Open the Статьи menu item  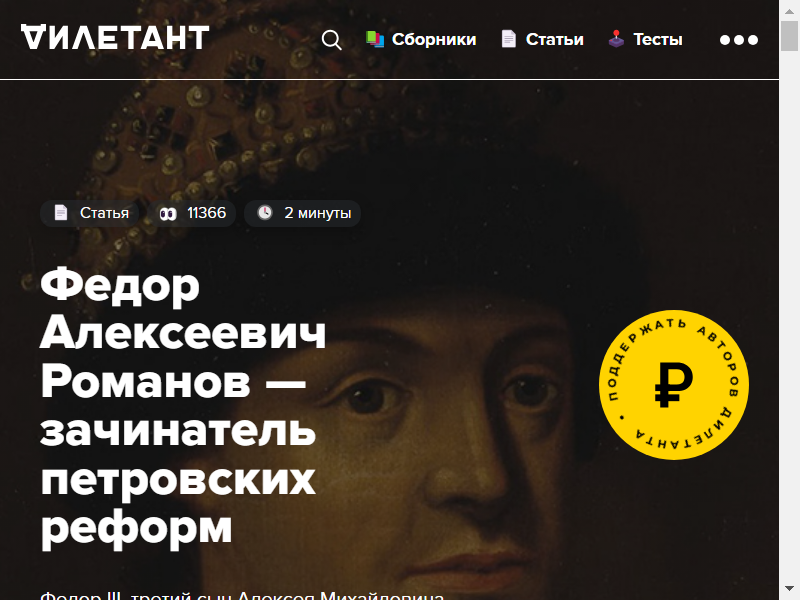click(555, 39)
